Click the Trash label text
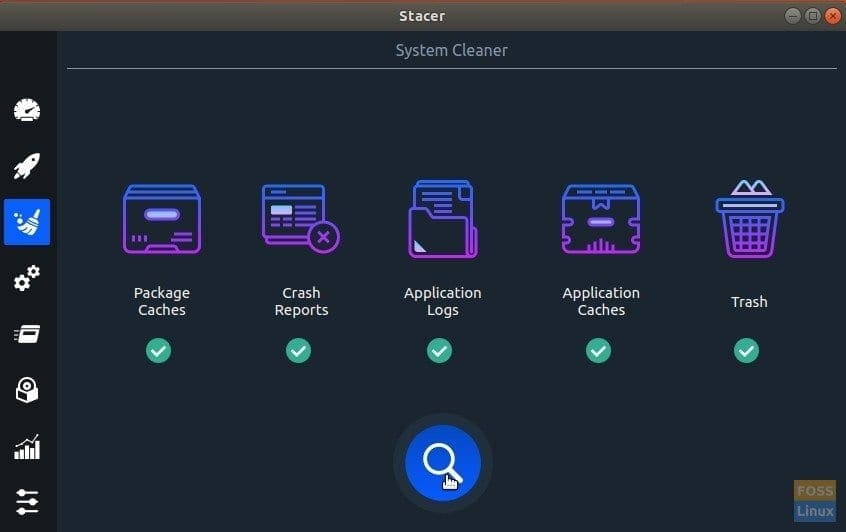 coord(749,302)
